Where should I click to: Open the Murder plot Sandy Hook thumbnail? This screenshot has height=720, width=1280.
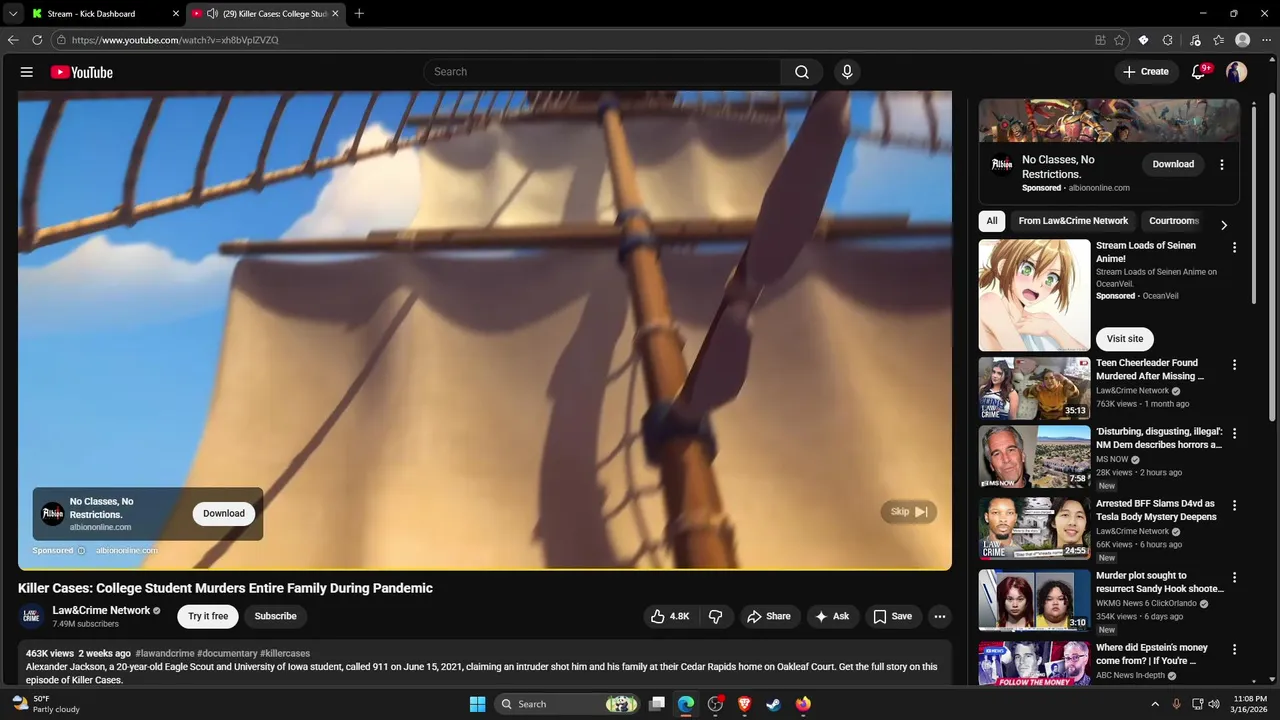click(x=1034, y=601)
